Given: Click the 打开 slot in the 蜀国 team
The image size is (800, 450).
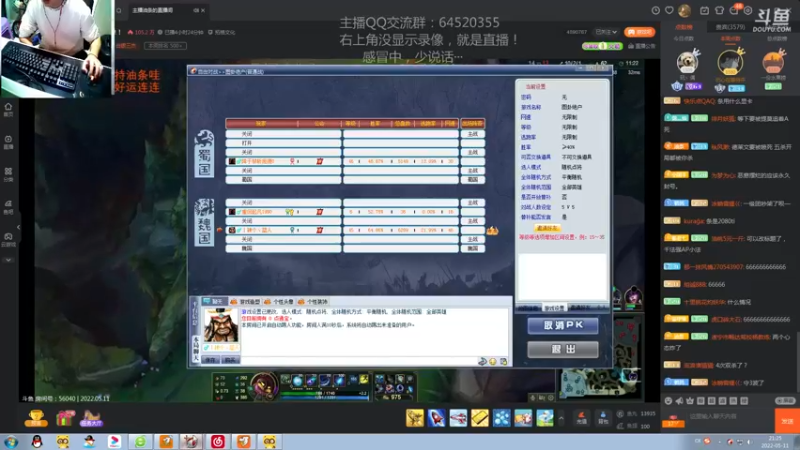Looking at the screenshot, I should (284, 143).
